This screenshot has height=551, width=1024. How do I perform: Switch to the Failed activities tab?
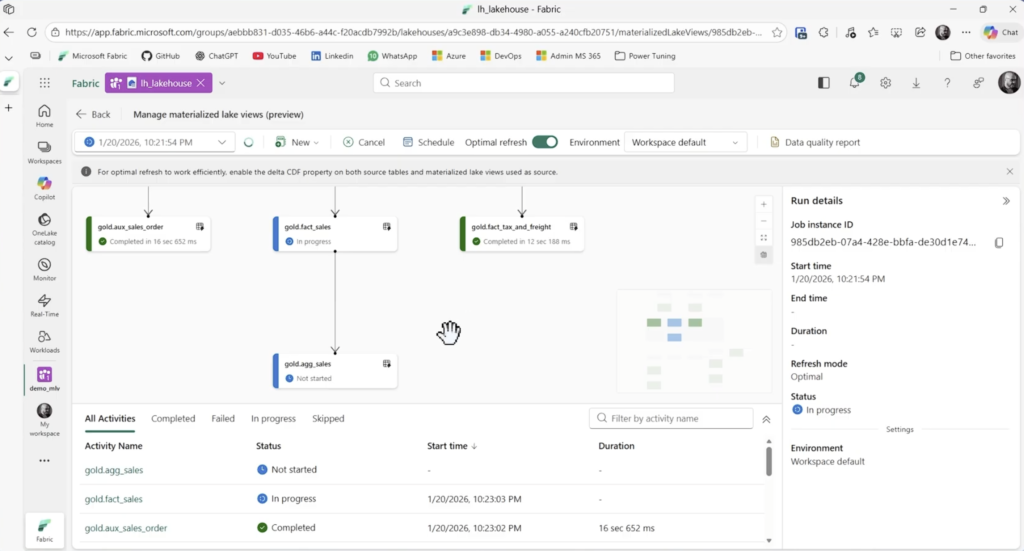(223, 419)
